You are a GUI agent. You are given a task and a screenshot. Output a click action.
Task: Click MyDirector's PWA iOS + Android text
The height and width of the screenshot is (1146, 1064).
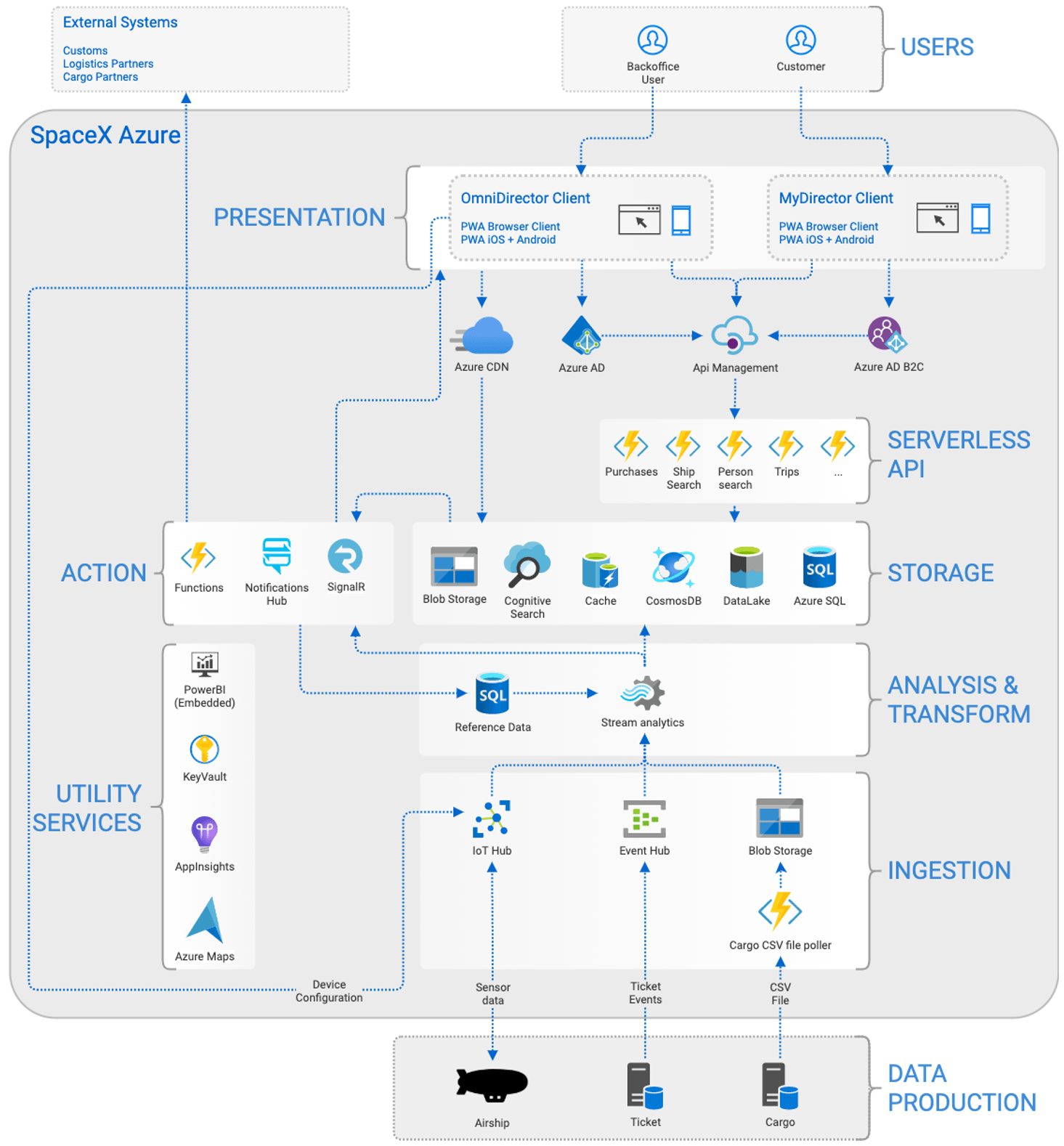[826, 240]
